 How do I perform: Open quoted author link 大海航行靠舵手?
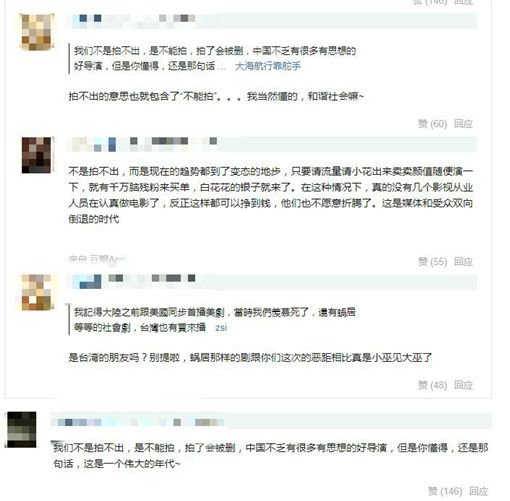click(268, 66)
